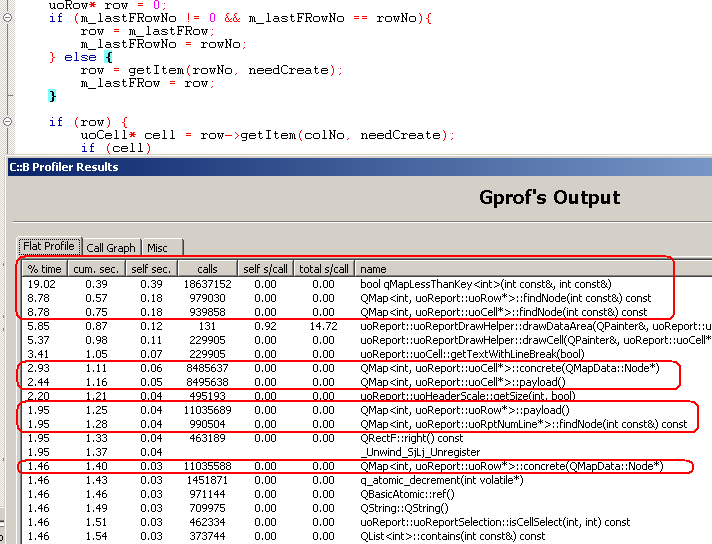712x544 pixels.
Task: Switch to the Flat Profile tab
Action: tap(48, 247)
